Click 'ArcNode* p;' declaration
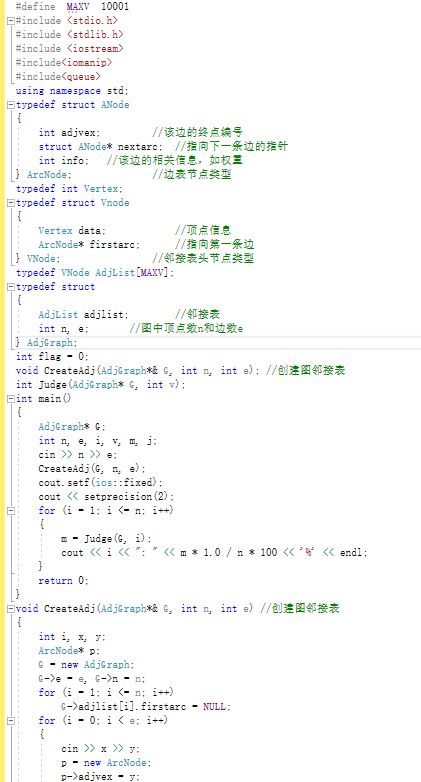The image size is (421, 782). tap(70, 651)
